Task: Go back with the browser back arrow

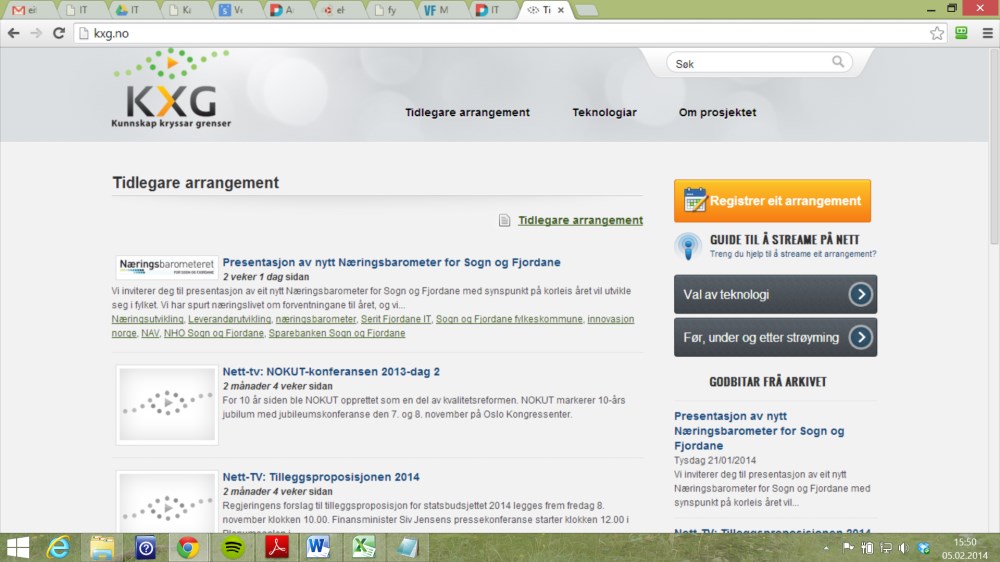Action: (x=14, y=33)
